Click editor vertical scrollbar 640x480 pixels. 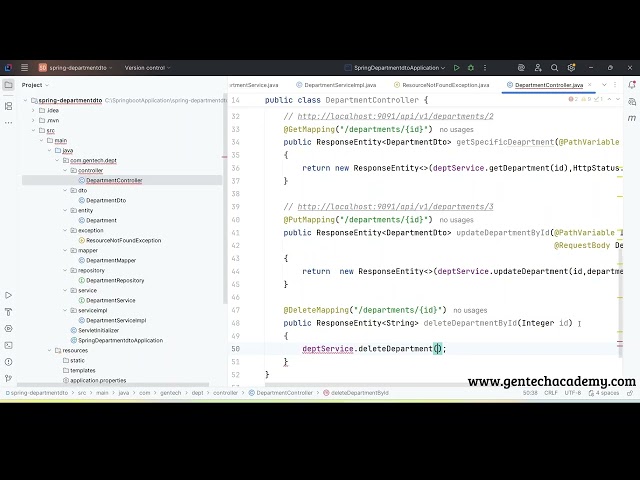[620, 302]
